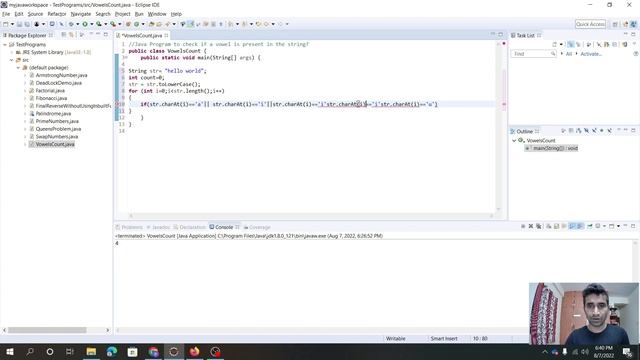Viewport: 640px width, 360px height.
Task: Open the dropdown next to the Run button
Action: click(91, 24)
